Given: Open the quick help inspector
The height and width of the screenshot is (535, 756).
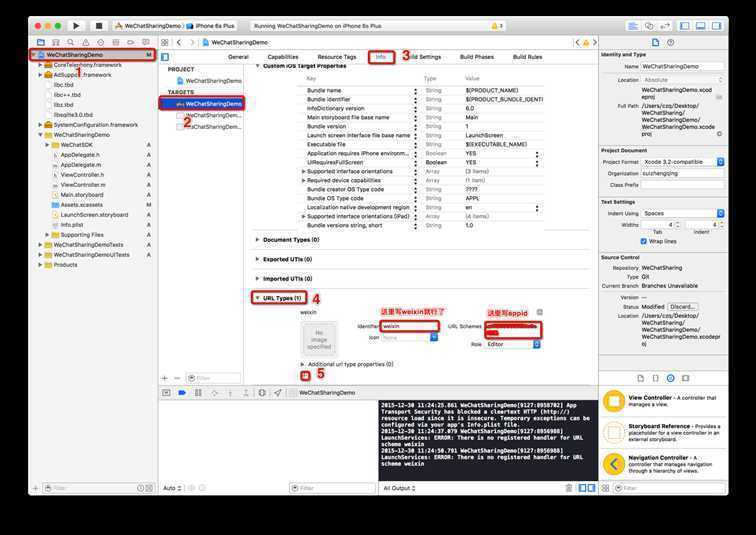Looking at the screenshot, I should [671, 42].
